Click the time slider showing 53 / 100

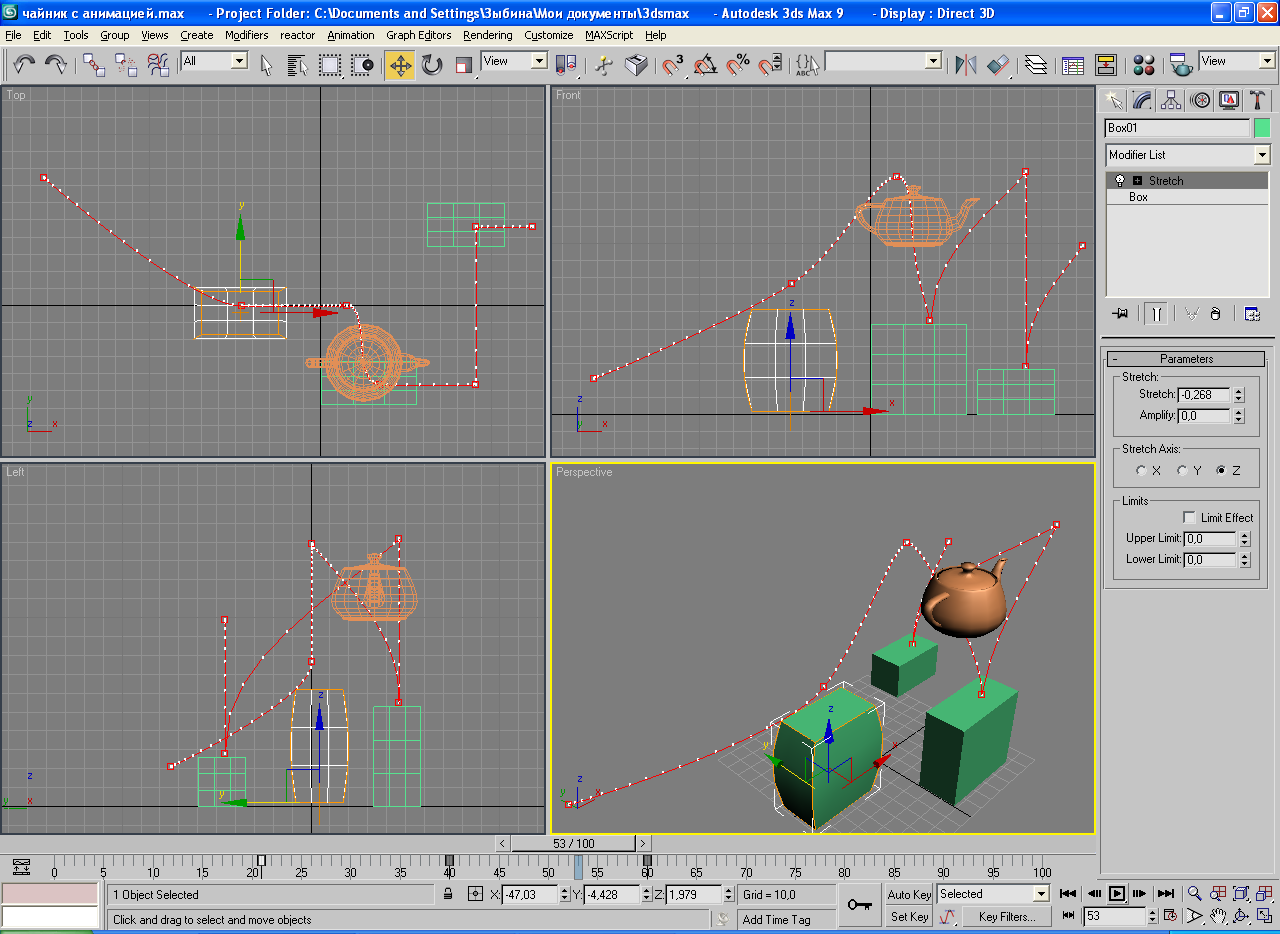coord(574,844)
